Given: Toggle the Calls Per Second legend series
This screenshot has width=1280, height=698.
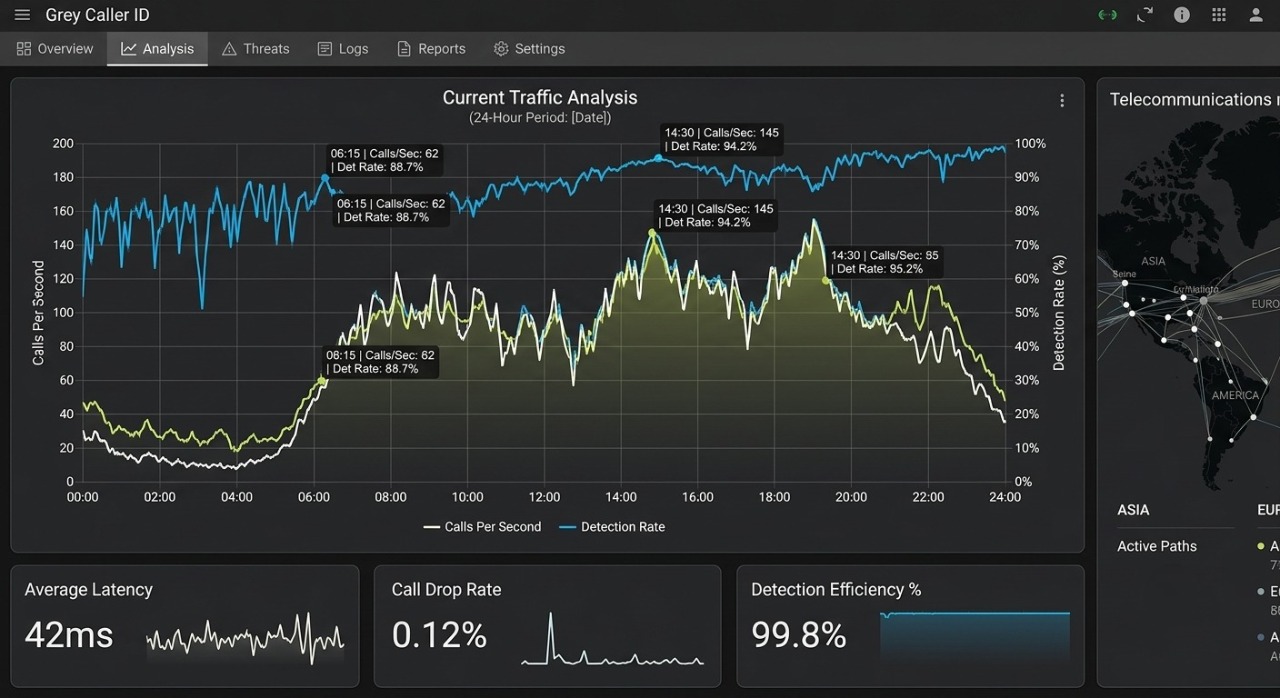Looking at the screenshot, I should (x=482, y=527).
